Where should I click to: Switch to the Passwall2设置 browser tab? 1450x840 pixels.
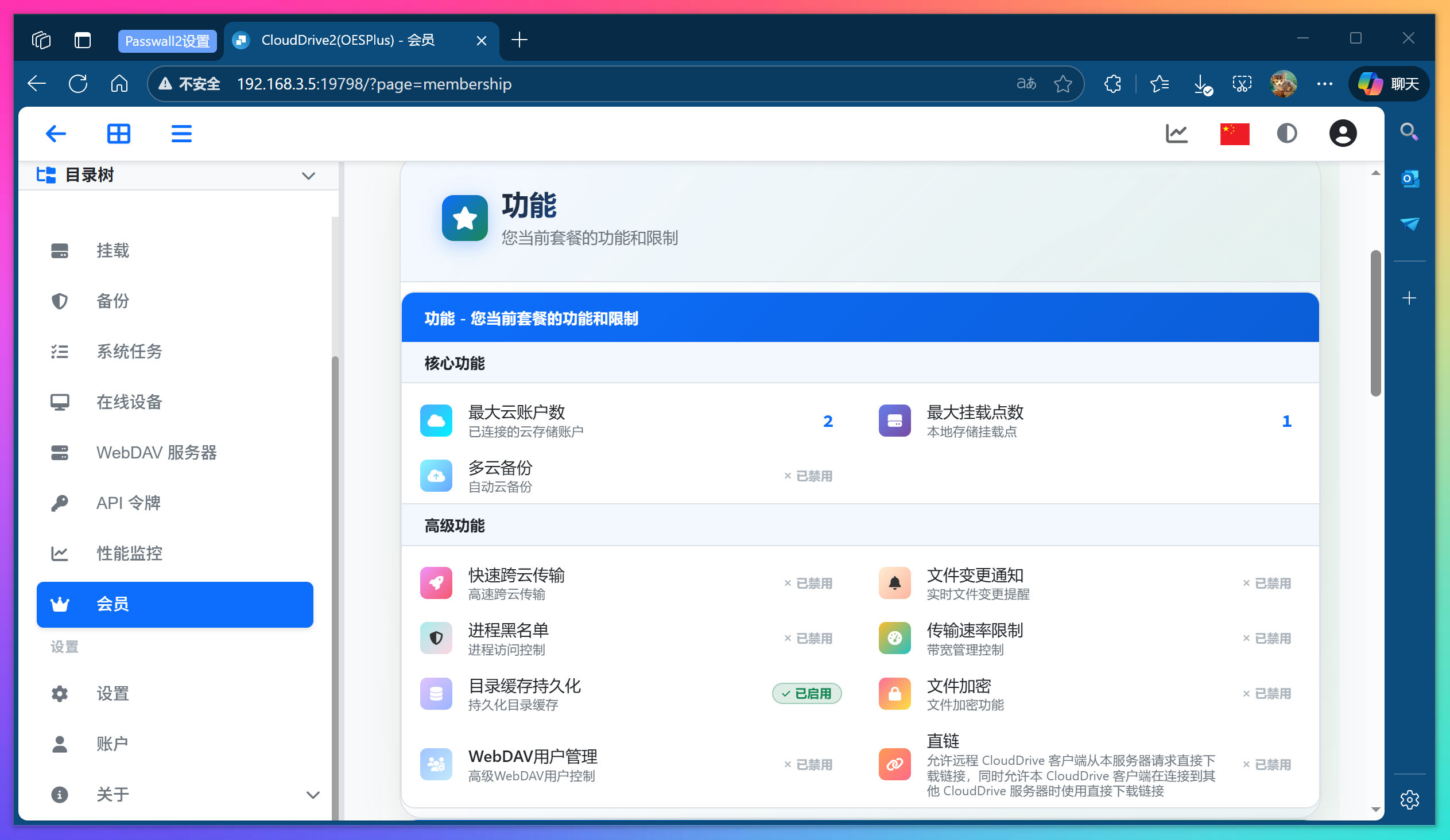[x=168, y=41]
